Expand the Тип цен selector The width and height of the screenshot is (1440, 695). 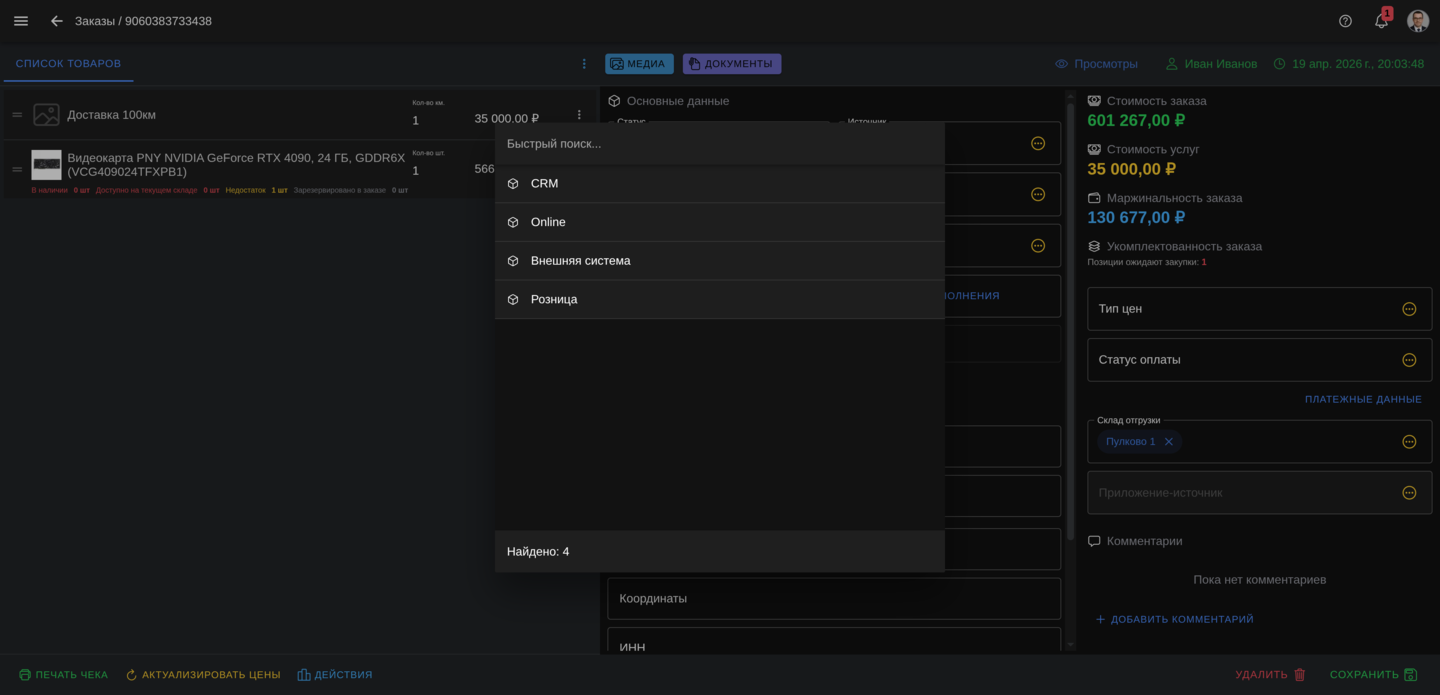(x=1408, y=309)
